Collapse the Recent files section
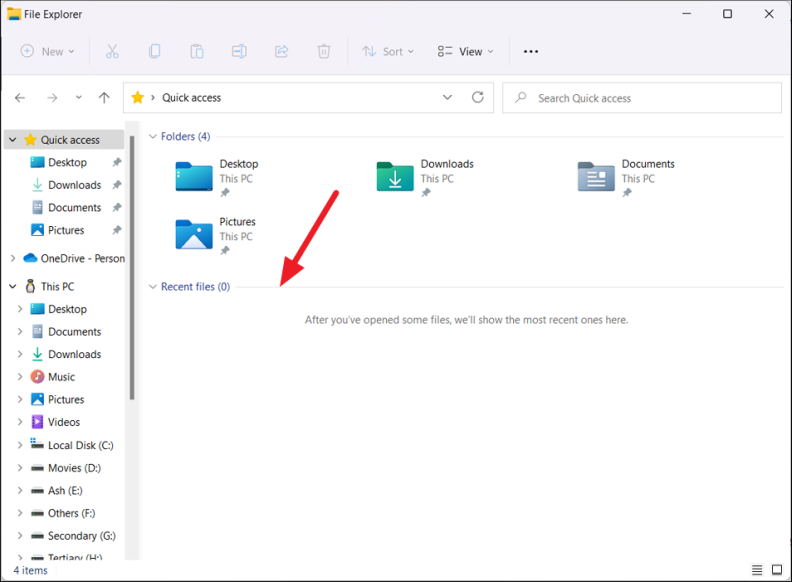This screenshot has height=582, width=792. (153, 287)
